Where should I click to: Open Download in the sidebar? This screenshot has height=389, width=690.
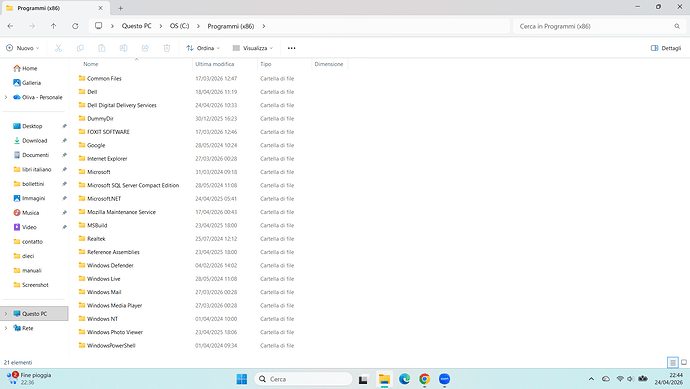34,140
